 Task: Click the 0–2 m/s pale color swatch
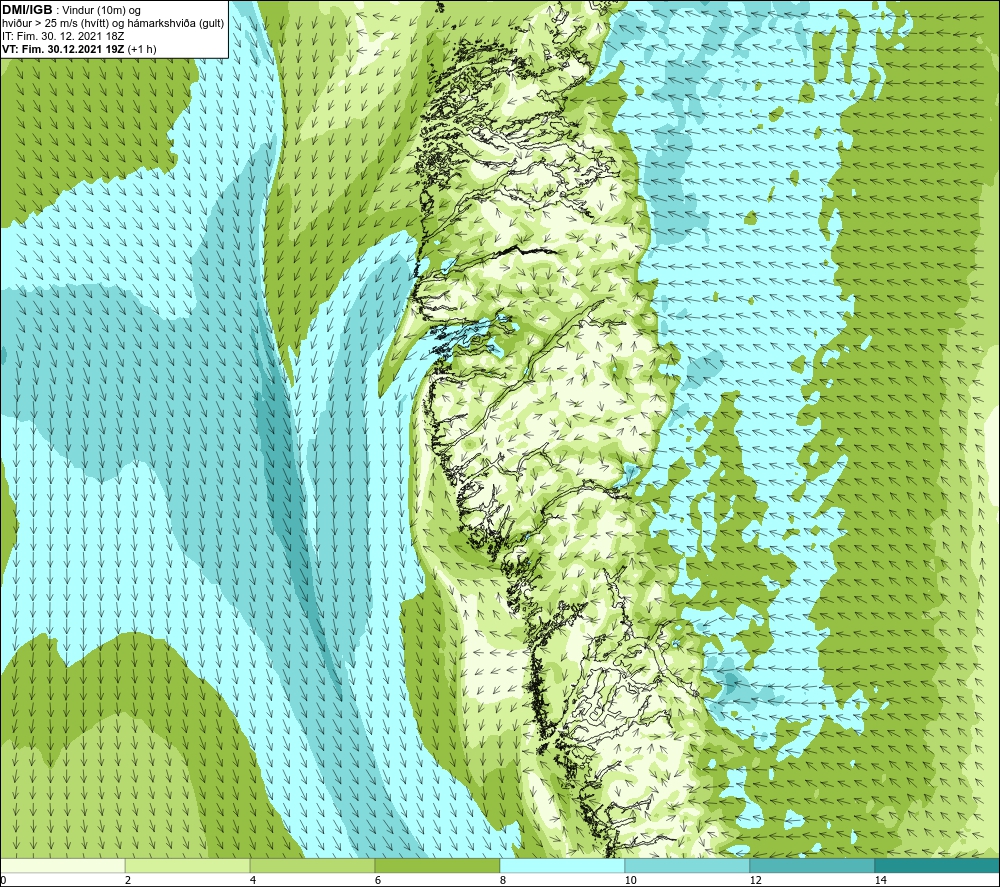pos(62,865)
